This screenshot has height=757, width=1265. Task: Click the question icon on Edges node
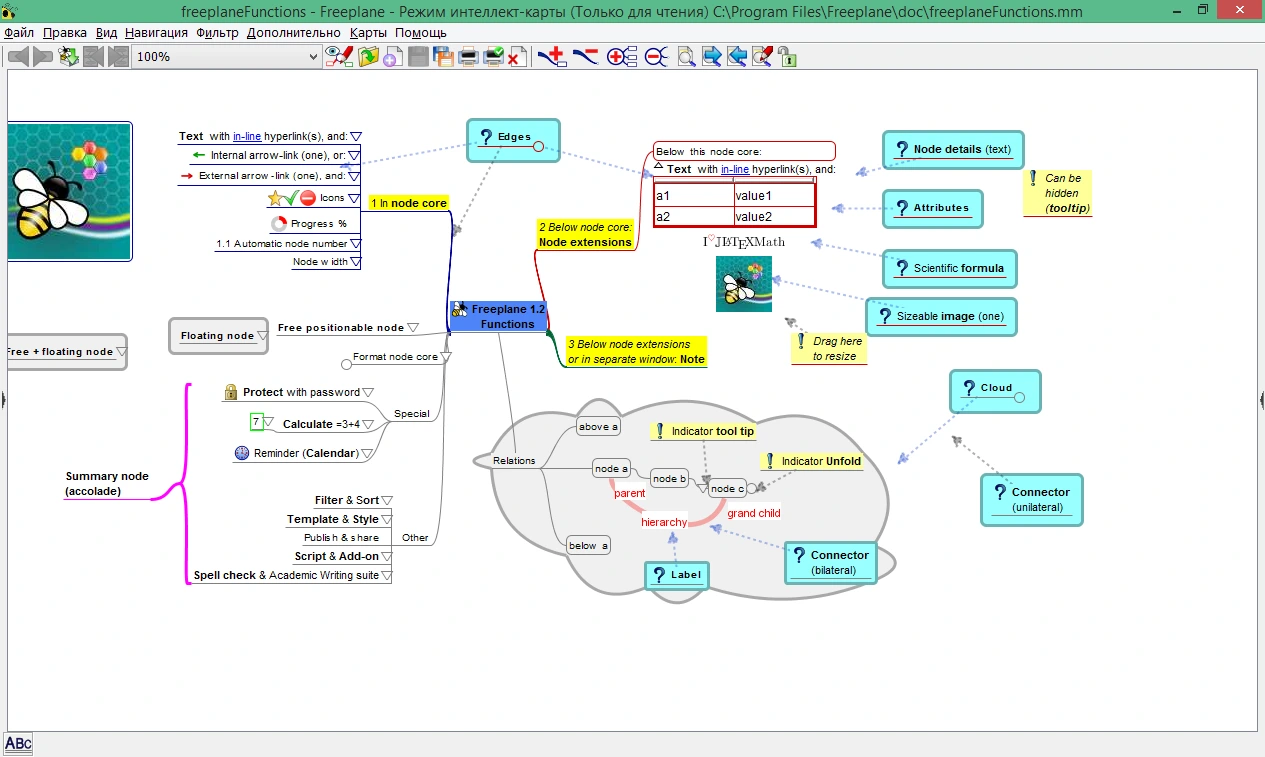(x=486, y=137)
